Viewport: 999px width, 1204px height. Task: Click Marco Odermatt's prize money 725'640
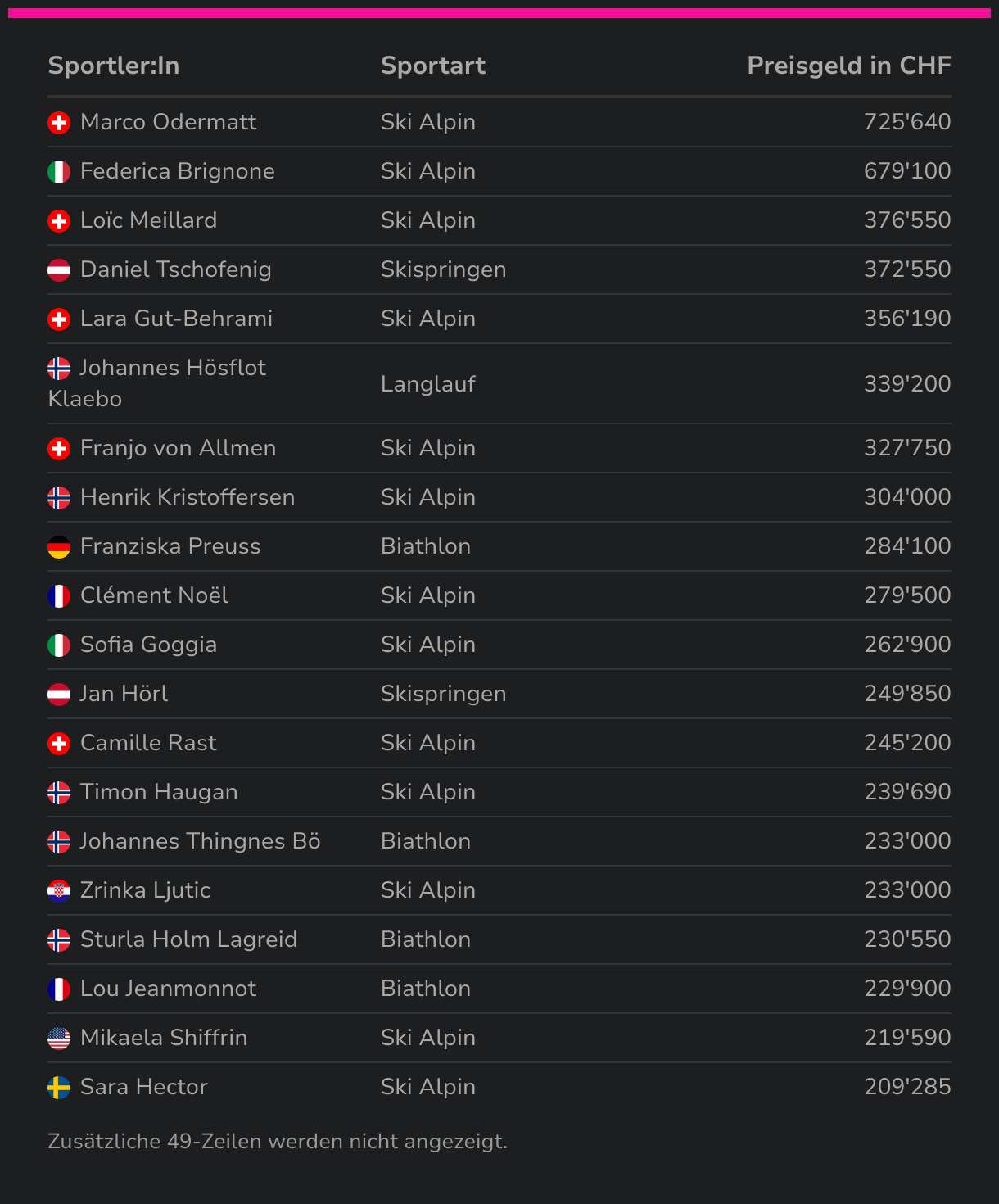tap(907, 122)
